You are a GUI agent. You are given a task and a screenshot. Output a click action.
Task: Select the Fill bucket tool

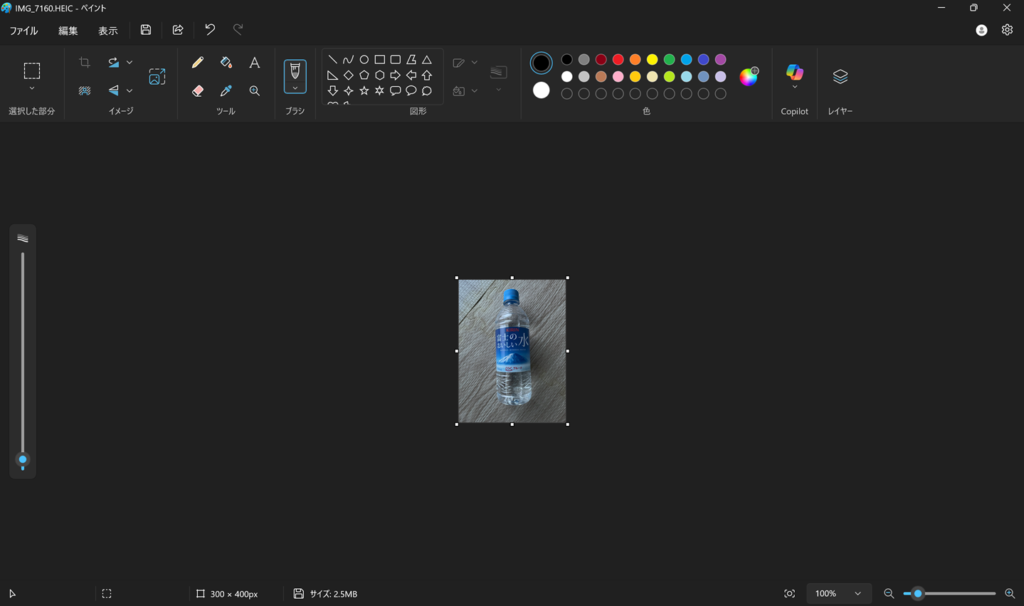click(226, 62)
